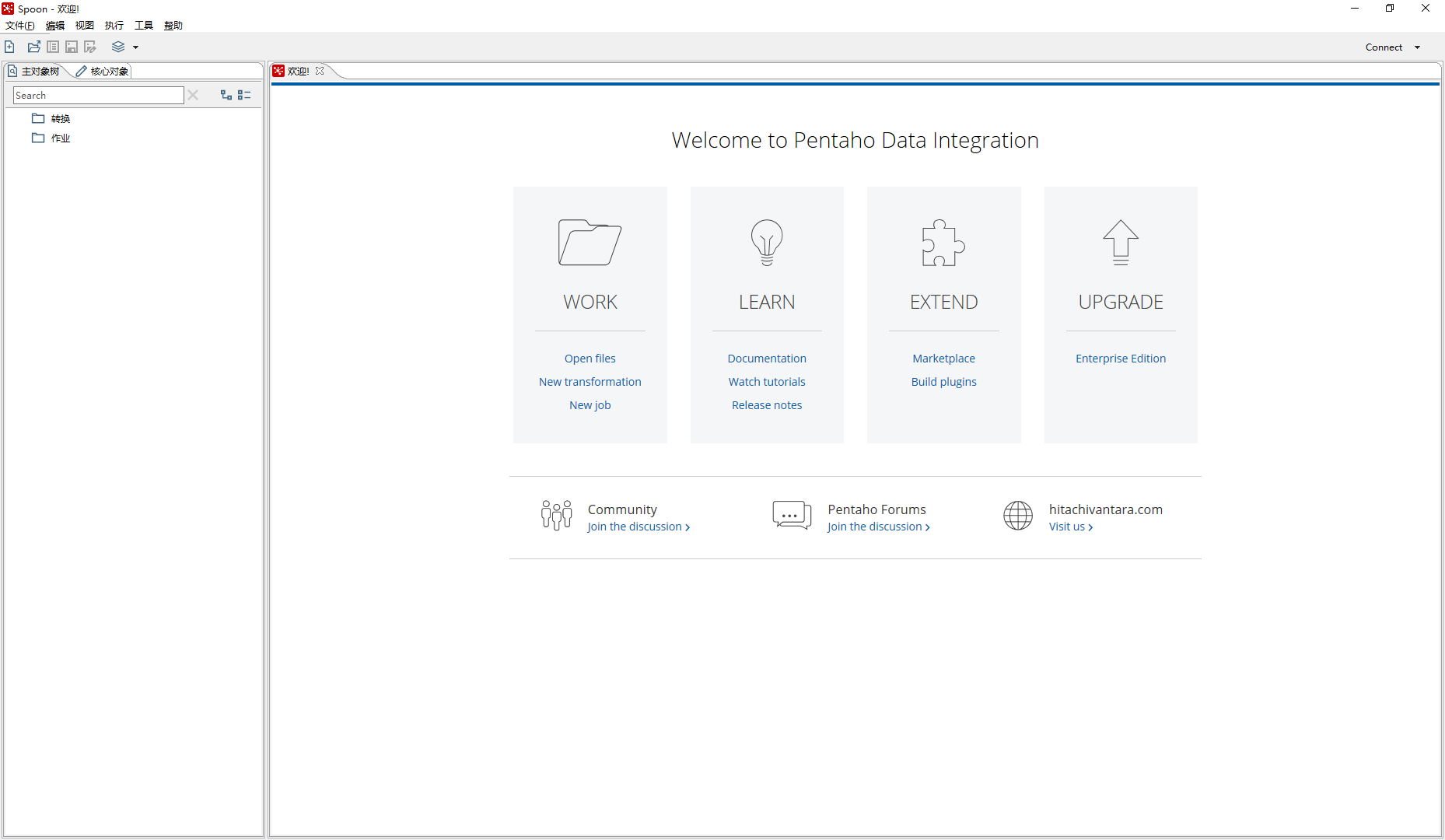Click the New file toolbar icon

pos(9,47)
